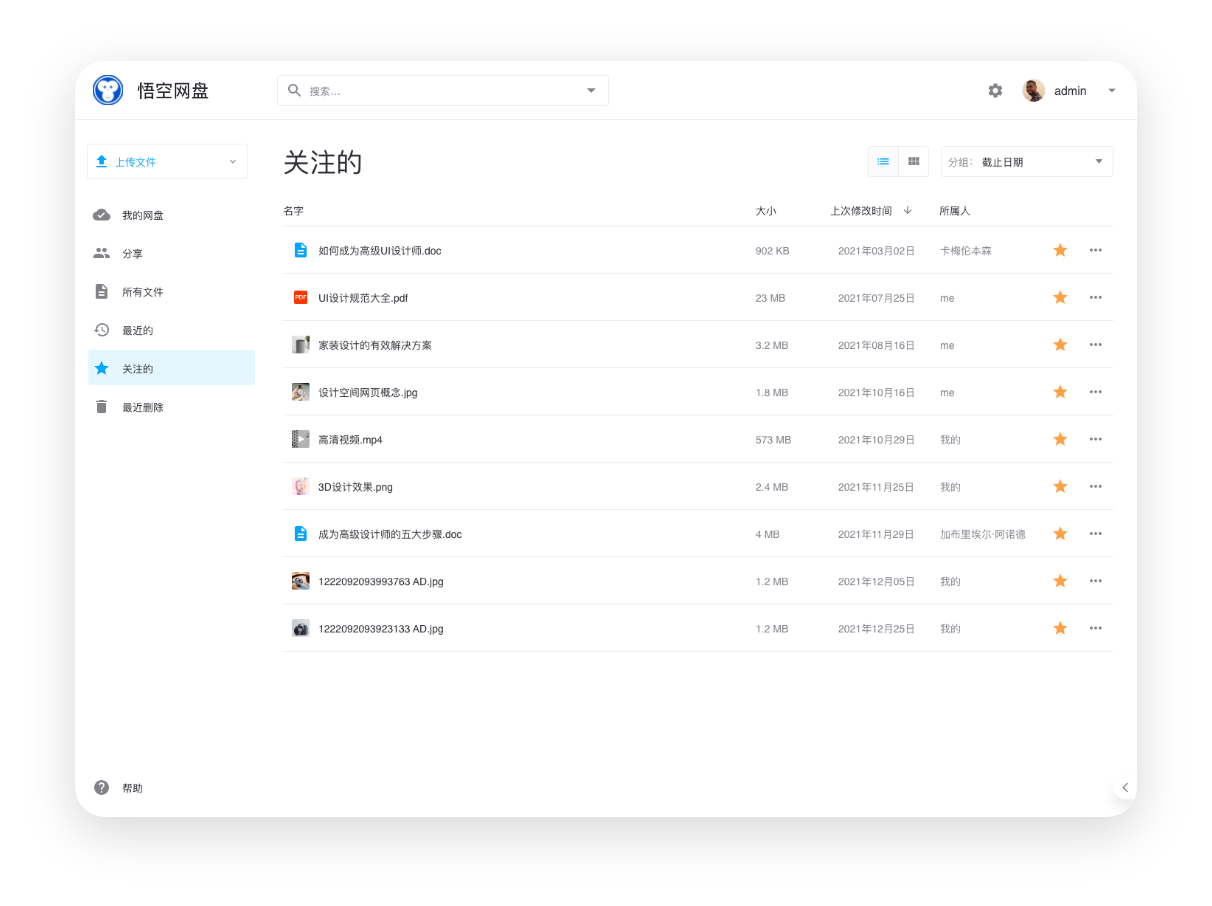This screenshot has width=1212, height=906.
Task: Click the admin avatar picture
Action: tap(1033, 90)
